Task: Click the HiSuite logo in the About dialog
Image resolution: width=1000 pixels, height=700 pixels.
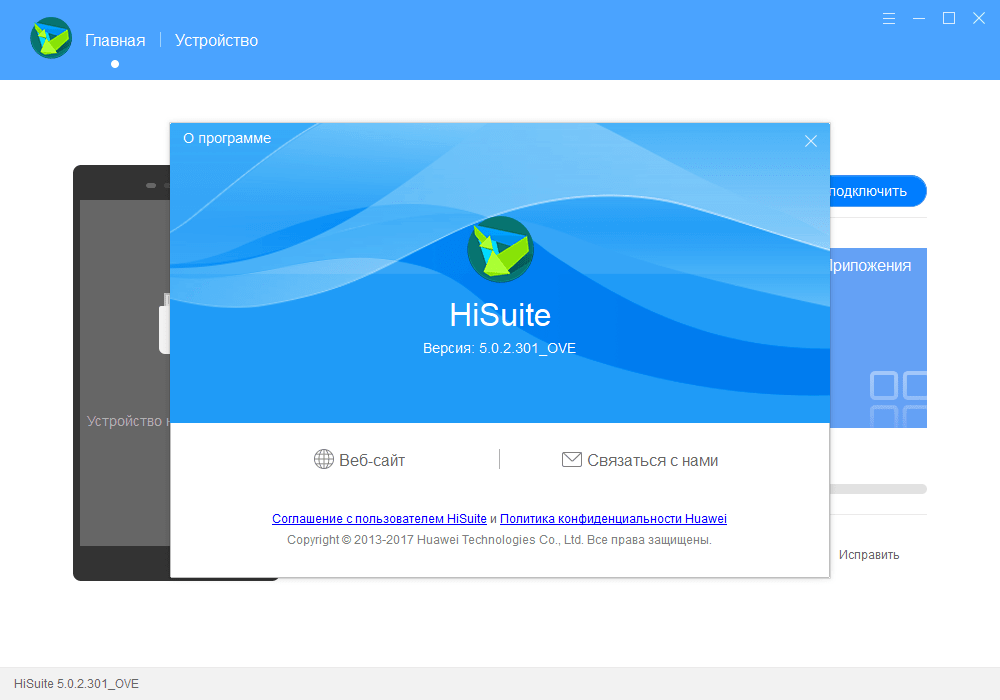Action: click(x=500, y=249)
